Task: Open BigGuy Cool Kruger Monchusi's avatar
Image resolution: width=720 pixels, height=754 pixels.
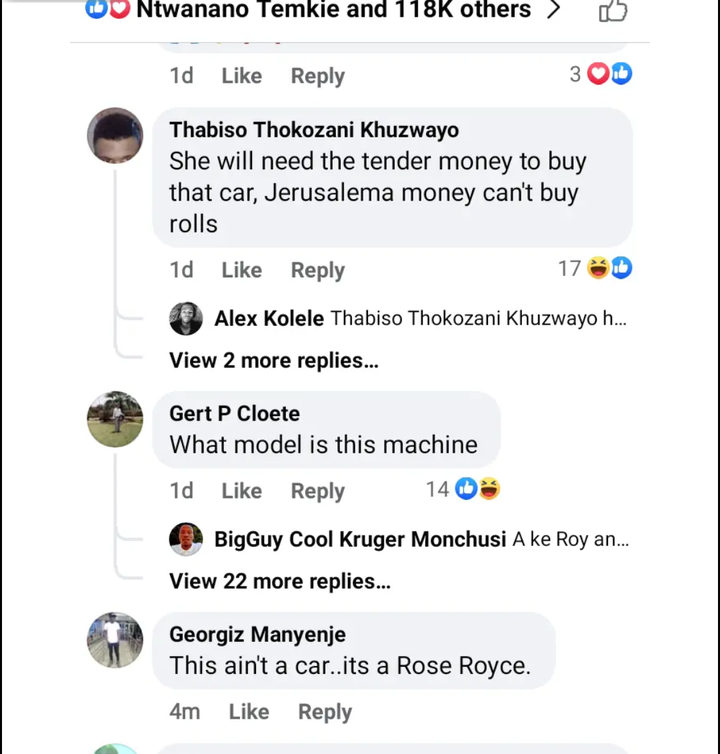Action: tap(186, 539)
